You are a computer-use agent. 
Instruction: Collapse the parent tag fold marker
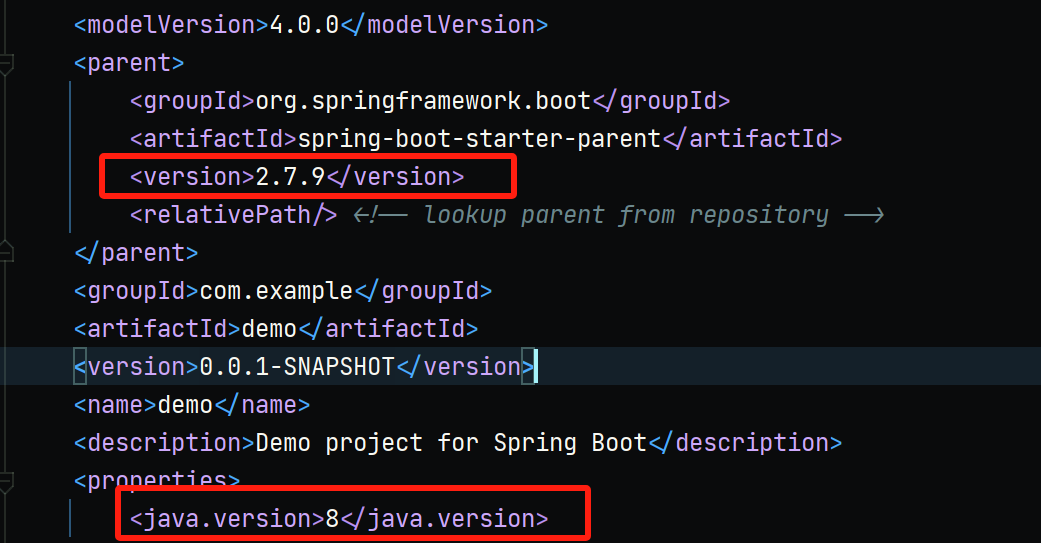(x=5, y=64)
